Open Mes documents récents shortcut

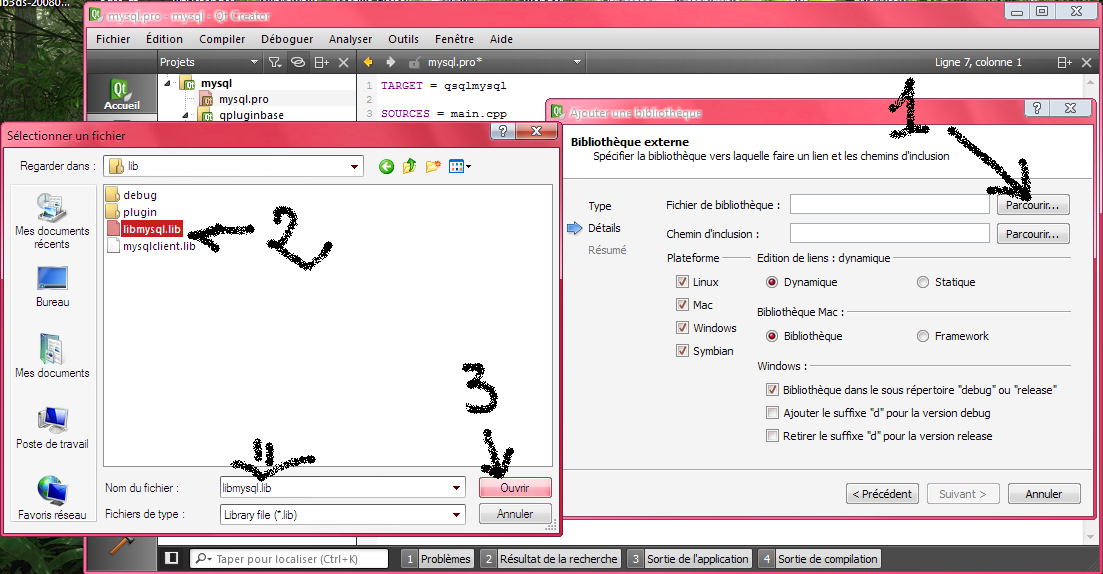pos(52,222)
